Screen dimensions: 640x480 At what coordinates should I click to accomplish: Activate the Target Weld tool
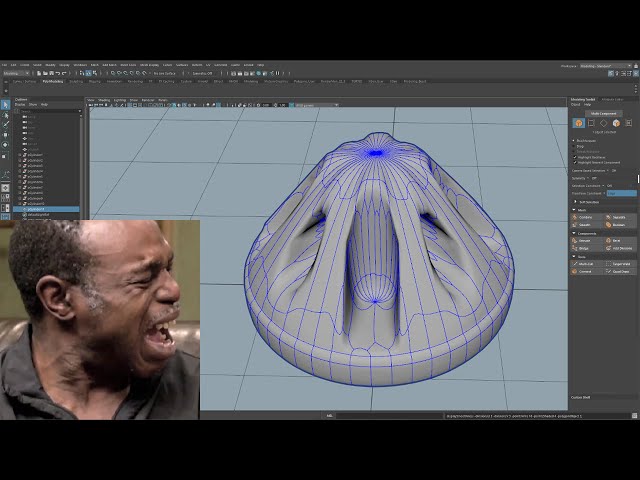point(619,264)
